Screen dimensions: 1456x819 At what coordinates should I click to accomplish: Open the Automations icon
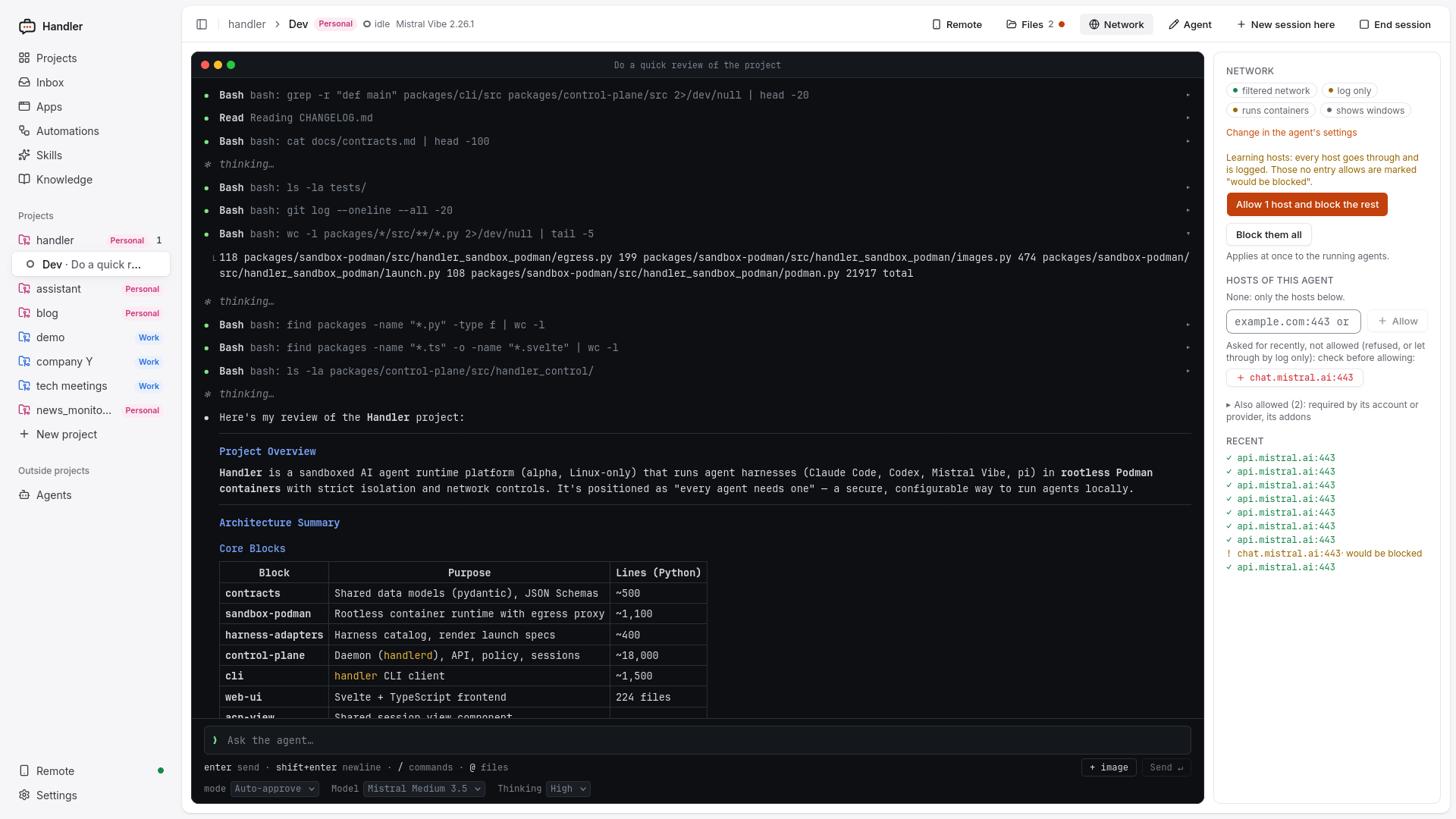[x=24, y=131]
